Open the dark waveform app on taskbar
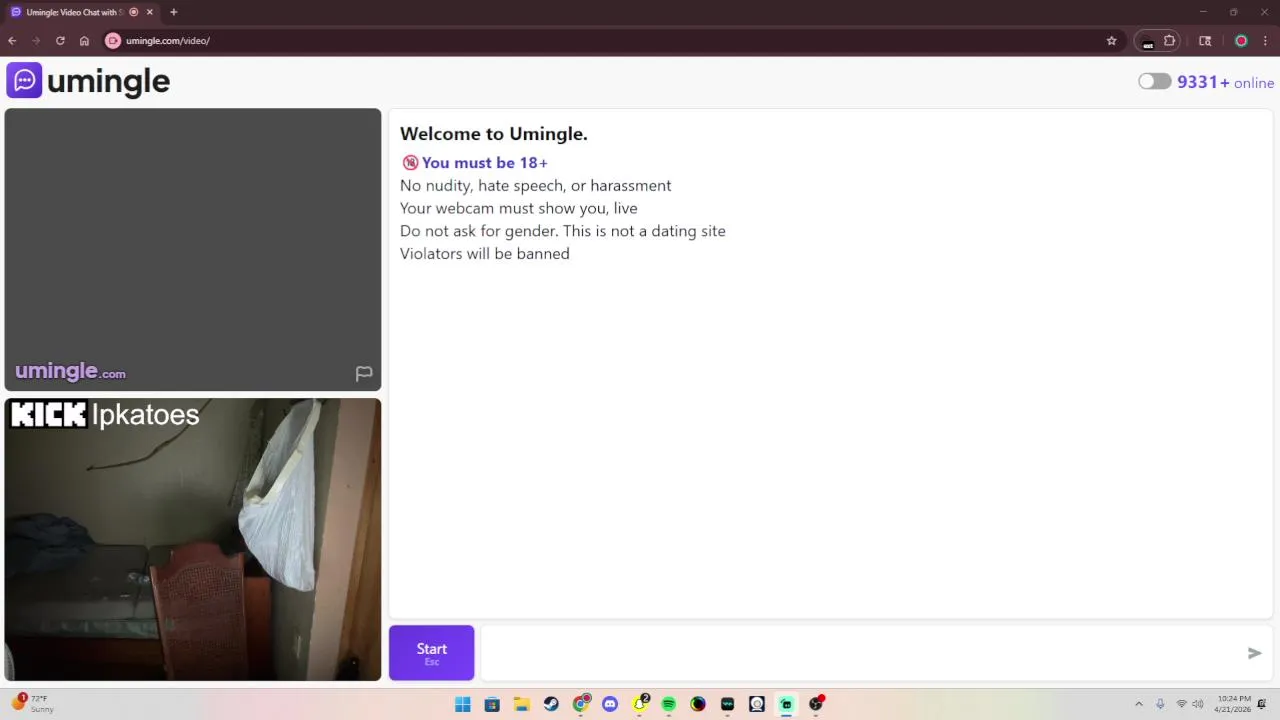Viewport: 1280px width, 720px height. pos(728,704)
